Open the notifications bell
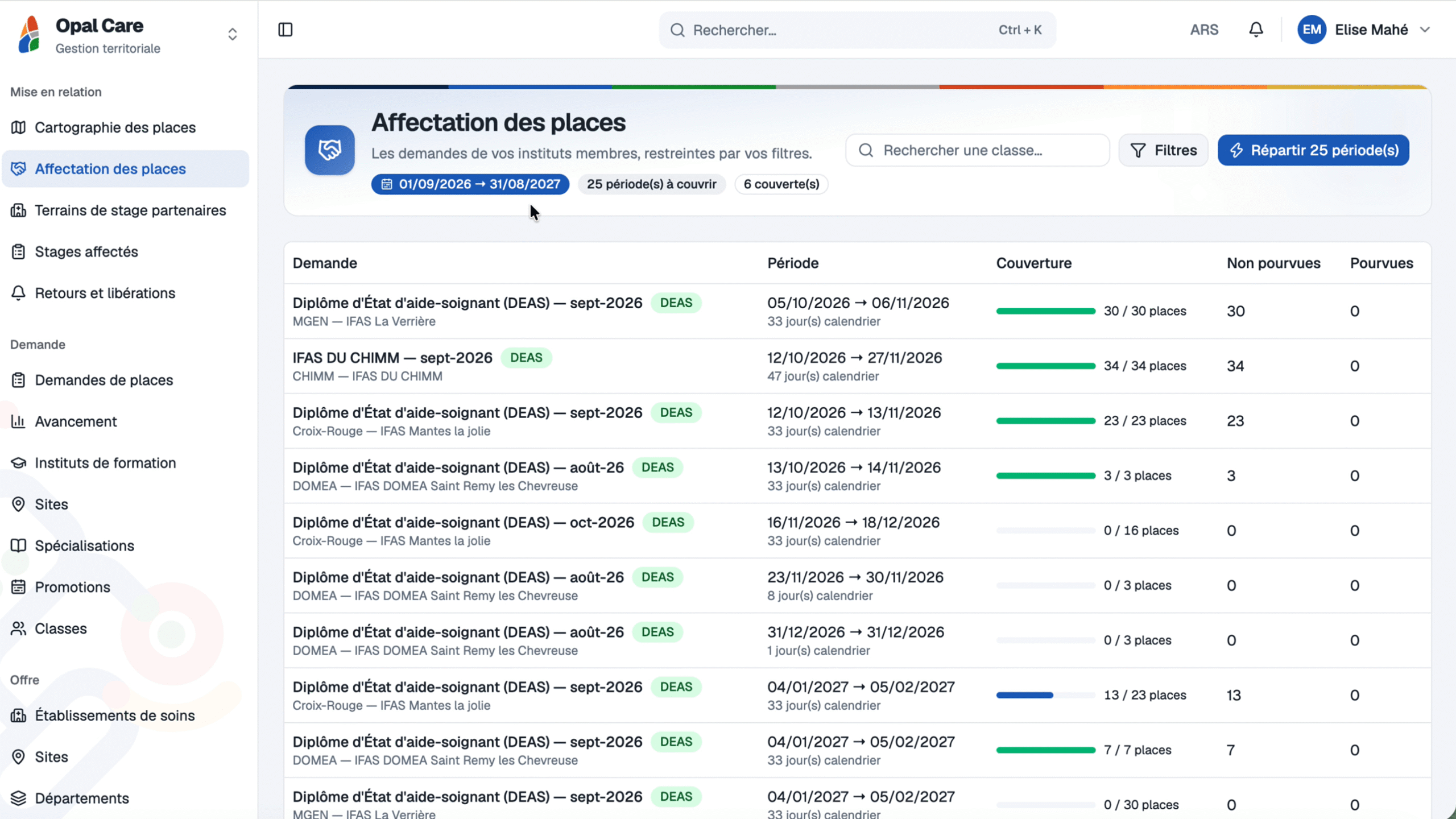Viewport: 1456px width, 819px height. click(1256, 30)
